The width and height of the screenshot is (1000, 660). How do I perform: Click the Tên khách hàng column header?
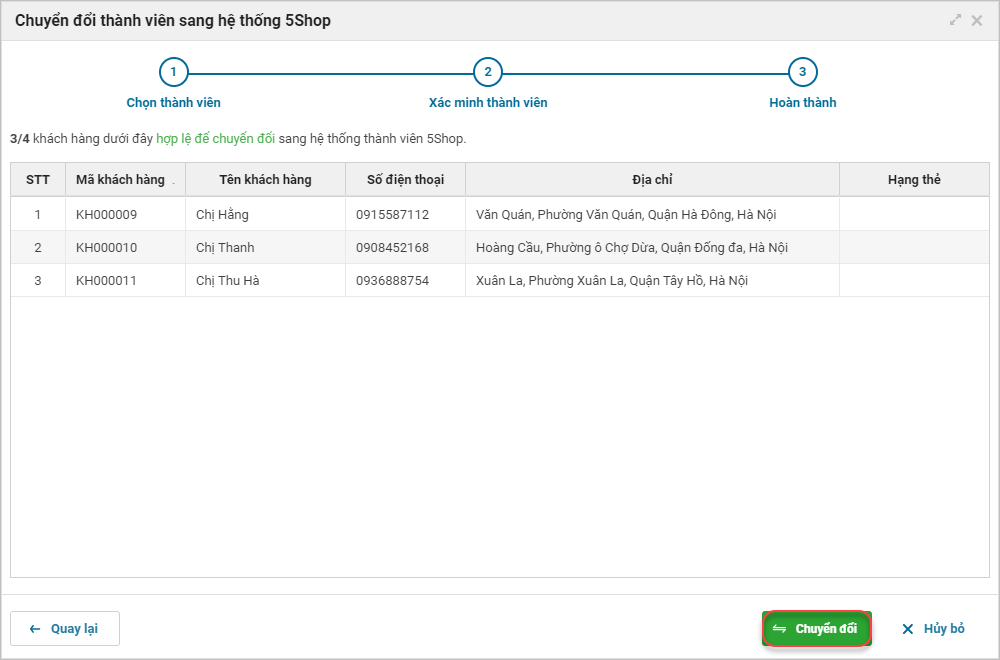[x=265, y=180]
